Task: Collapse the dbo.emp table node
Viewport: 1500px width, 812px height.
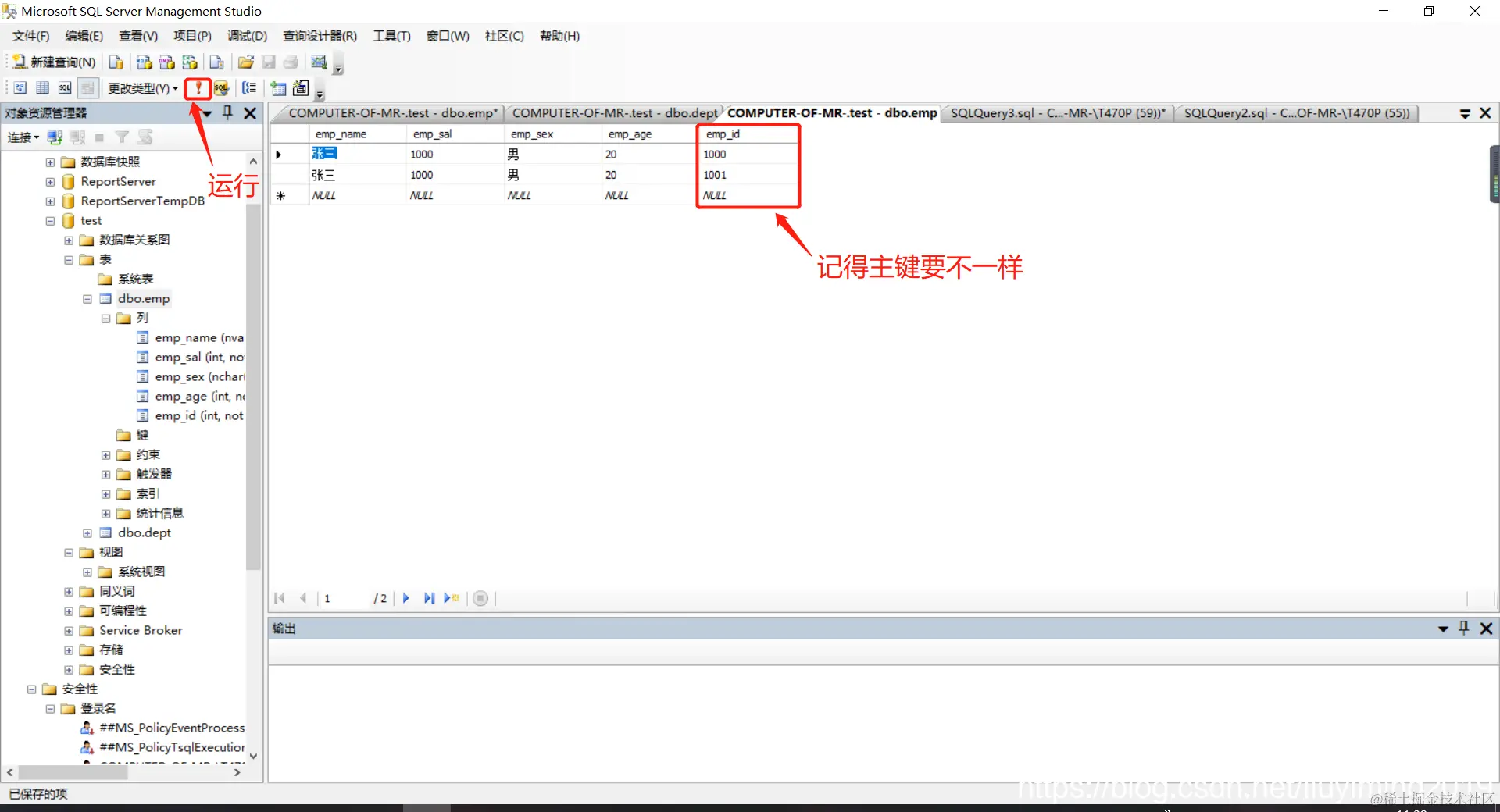Action: click(x=87, y=299)
